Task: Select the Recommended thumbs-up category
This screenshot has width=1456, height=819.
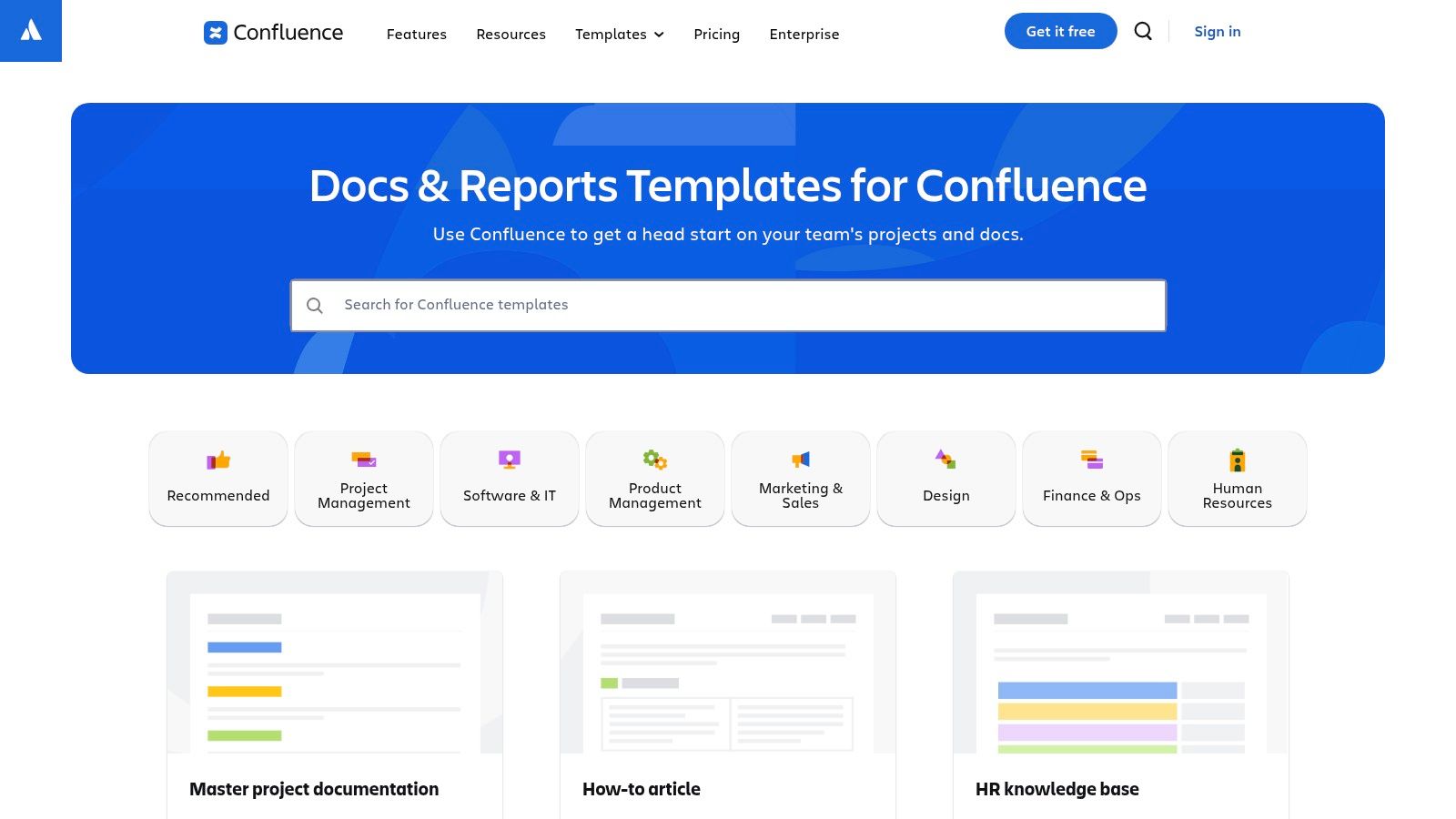Action: click(x=218, y=479)
